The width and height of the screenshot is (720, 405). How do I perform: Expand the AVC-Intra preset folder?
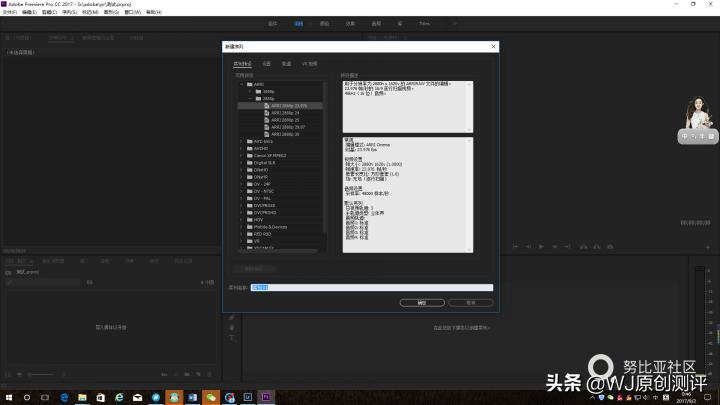click(x=241, y=141)
